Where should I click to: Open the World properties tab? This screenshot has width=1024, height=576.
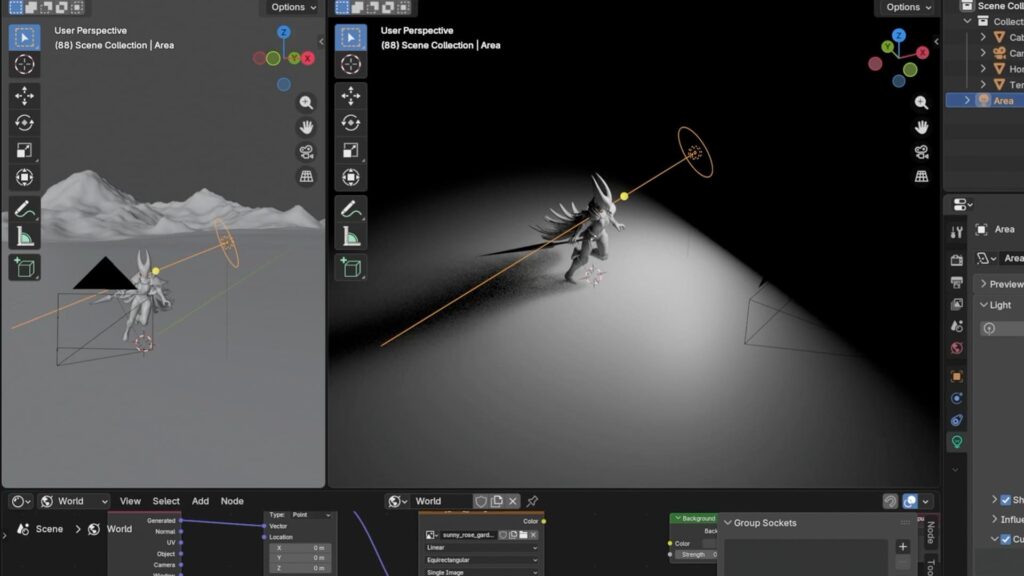[x=957, y=349]
